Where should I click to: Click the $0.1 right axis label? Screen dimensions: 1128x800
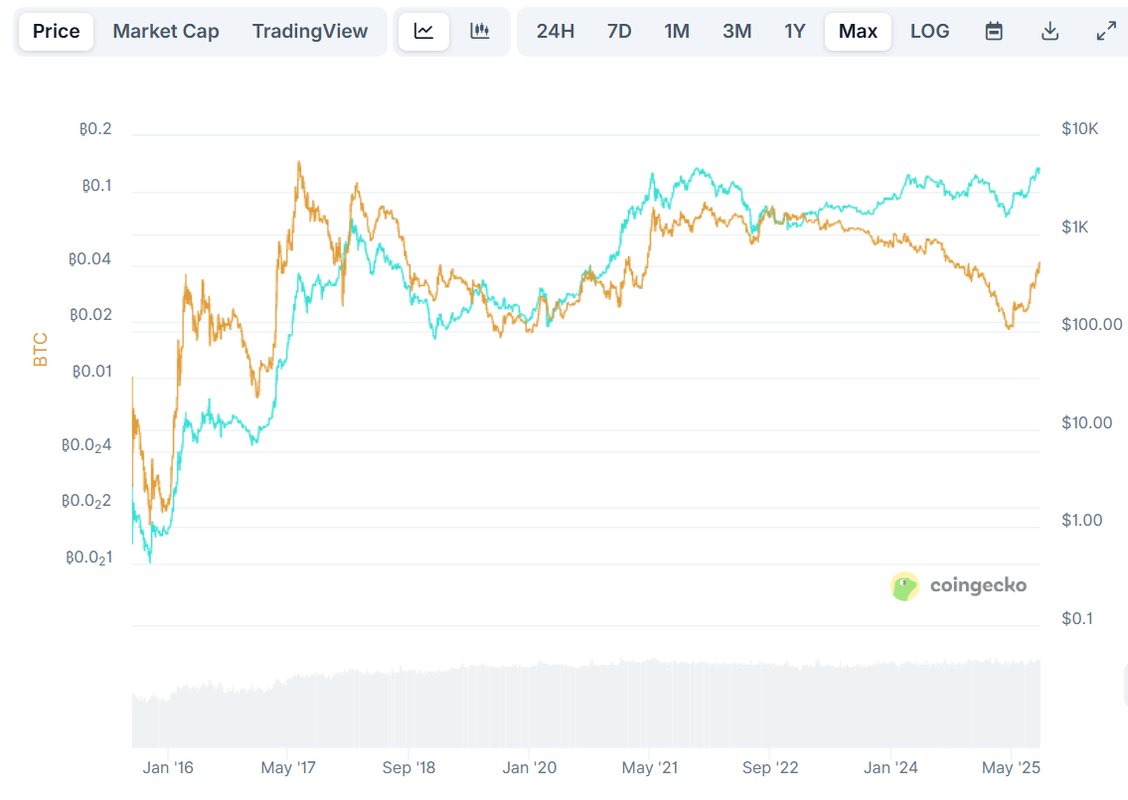click(1077, 618)
